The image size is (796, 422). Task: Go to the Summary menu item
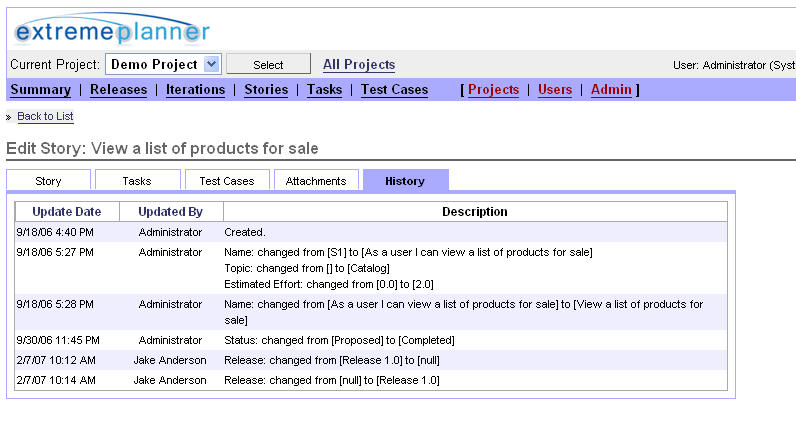coord(40,90)
